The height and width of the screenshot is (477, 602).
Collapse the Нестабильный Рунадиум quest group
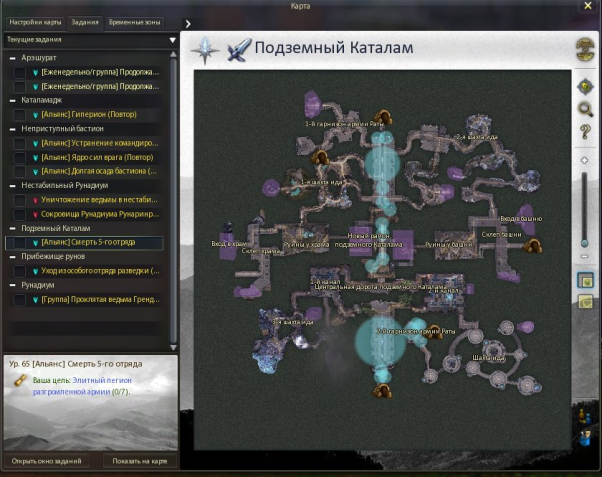click(x=12, y=185)
